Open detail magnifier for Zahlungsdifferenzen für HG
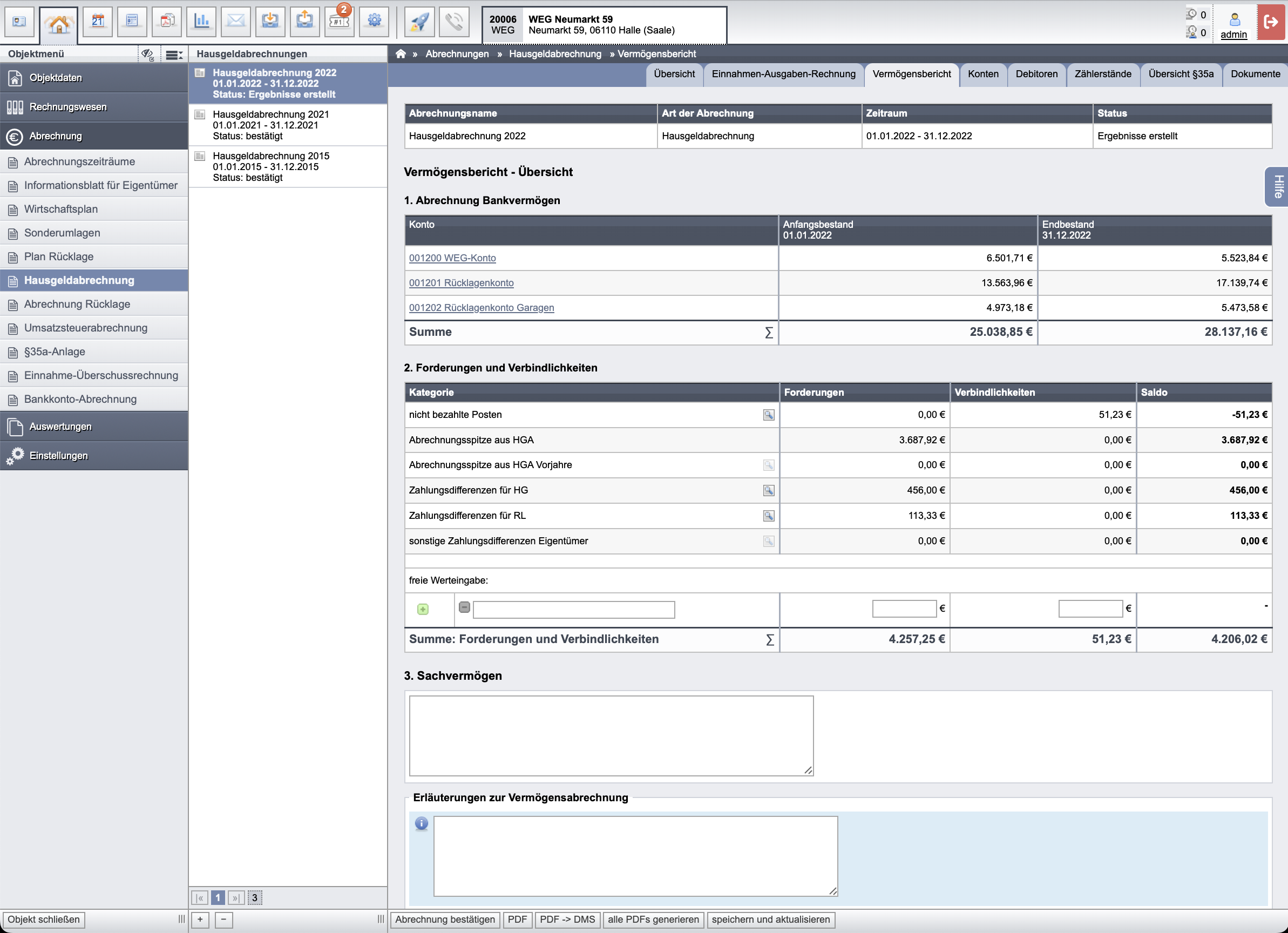 (x=768, y=491)
